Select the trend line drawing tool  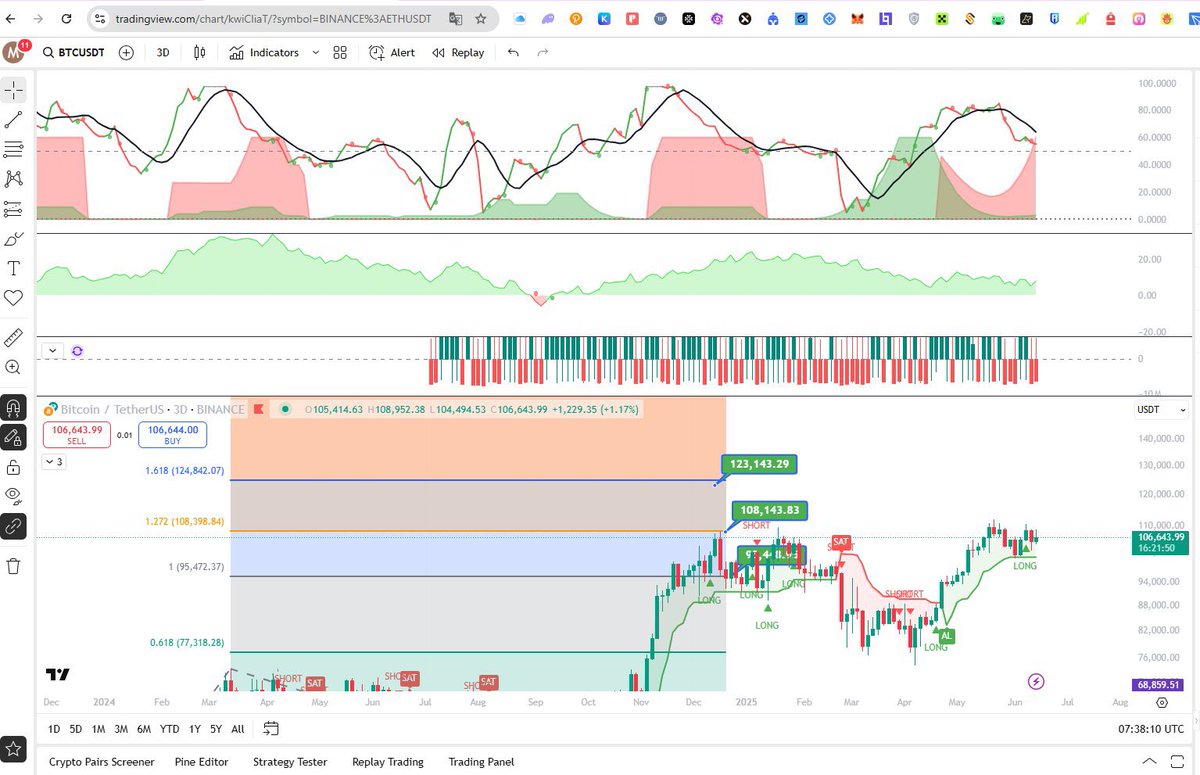14,120
